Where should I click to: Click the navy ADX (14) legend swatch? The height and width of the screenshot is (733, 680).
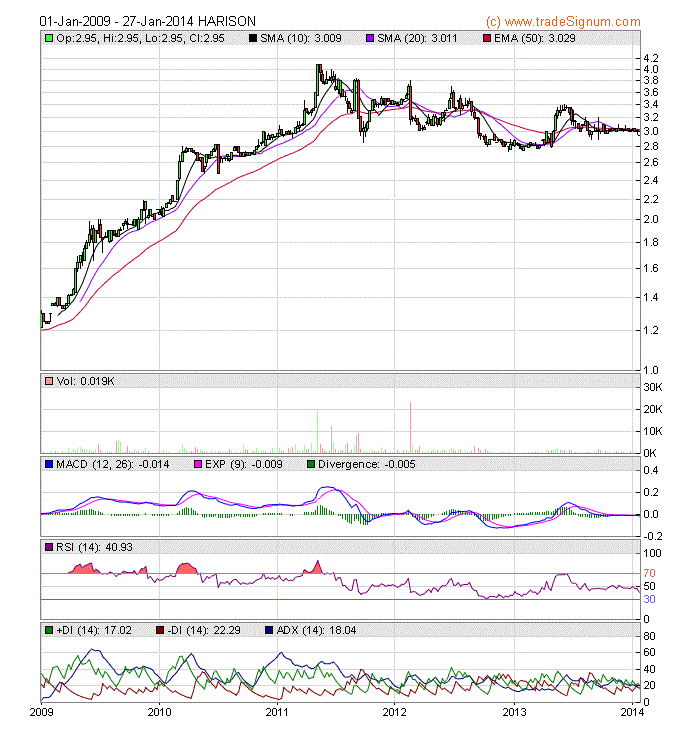(x=269, y=630)
